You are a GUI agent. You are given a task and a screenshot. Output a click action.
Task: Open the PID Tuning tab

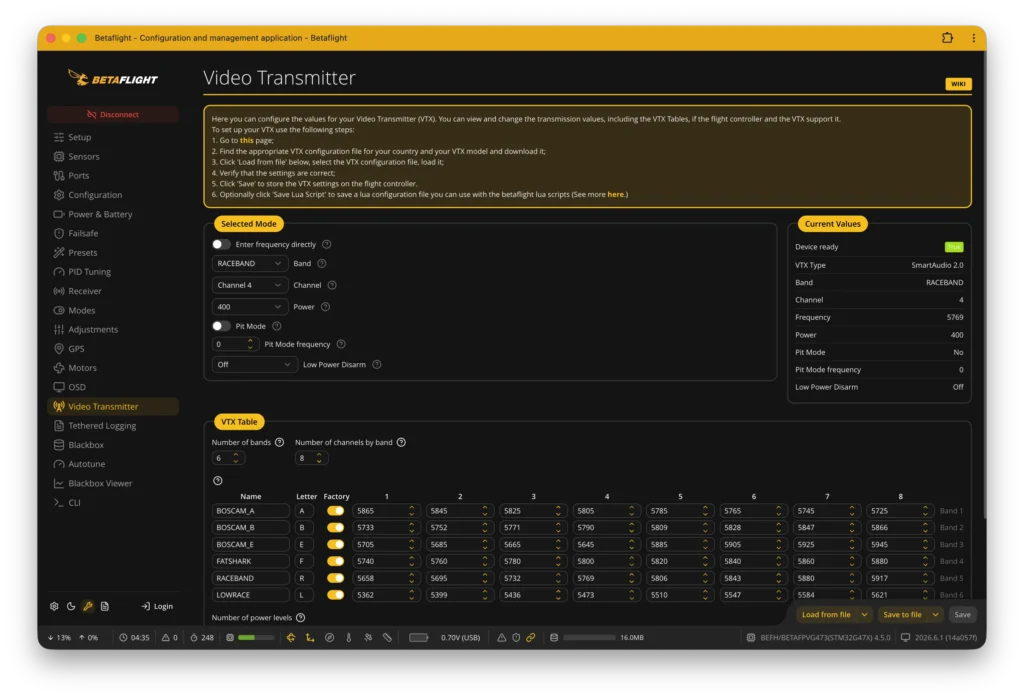coord(113,272)
